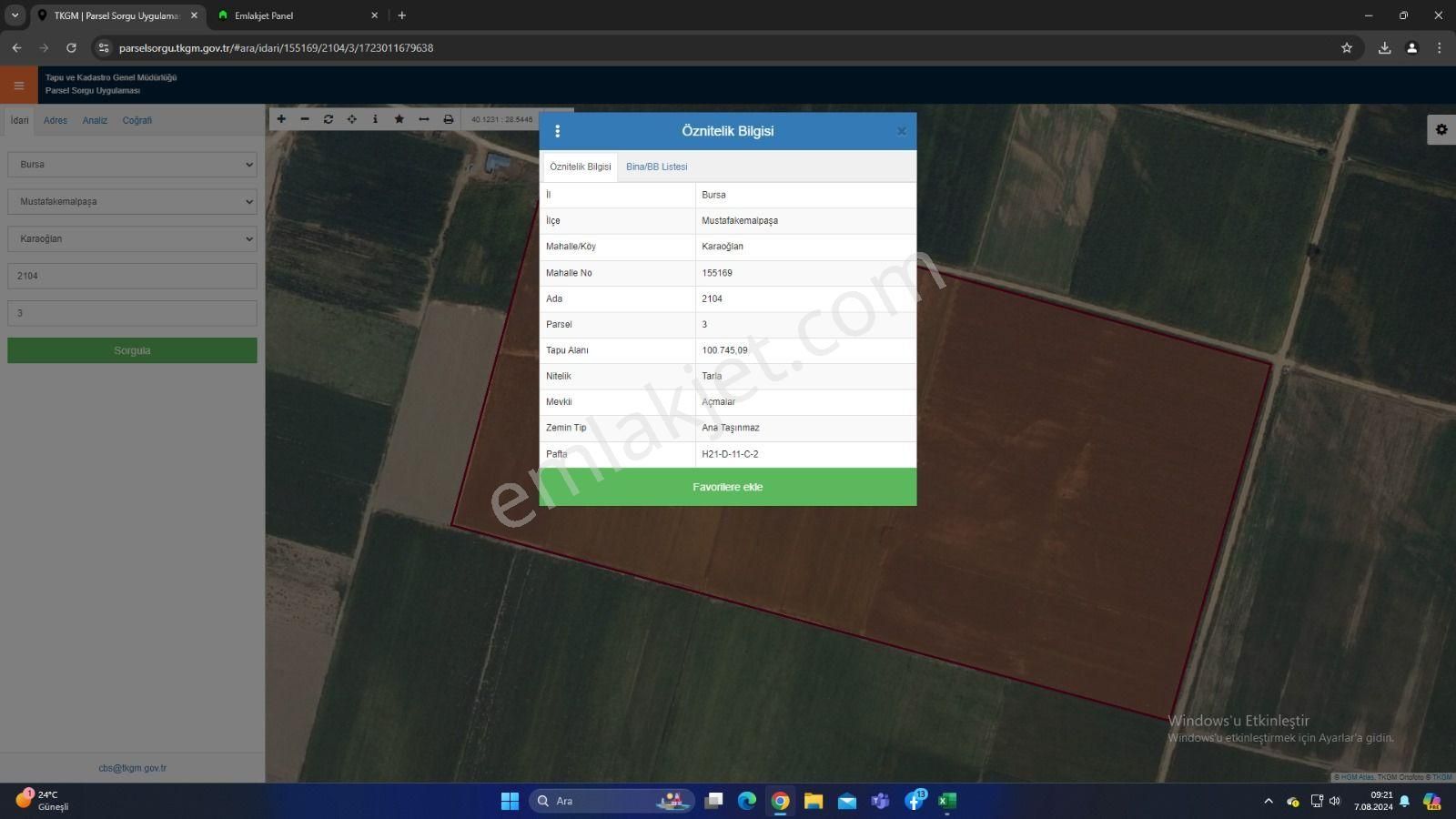The height and width of the screenshot is (819, 1456).
Task: Close the Öznitelik Bilgisi dialog
Action: click(x=901, y=131)
